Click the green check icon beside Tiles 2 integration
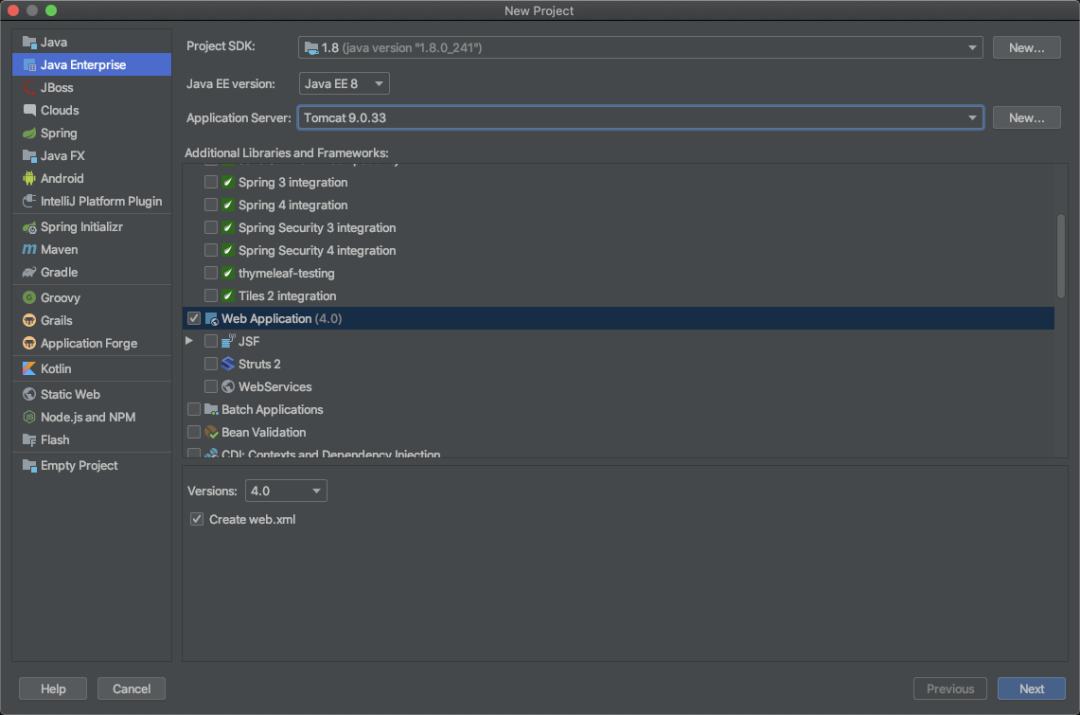Screen dimensions: 1080x715 (228, 296)
